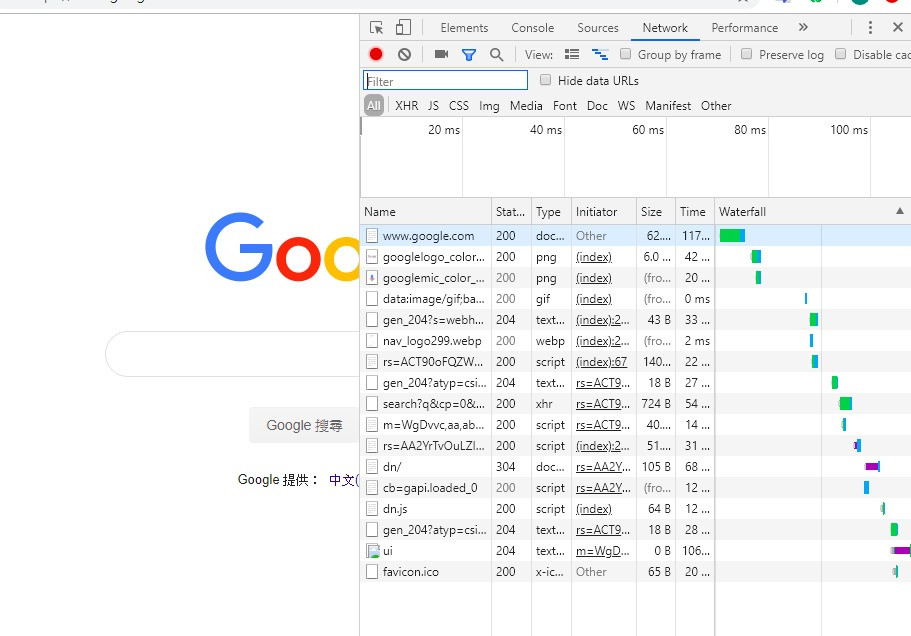This screenshot has width=911, height=636.
Task: Sort by Time column header
Action: 695,211
